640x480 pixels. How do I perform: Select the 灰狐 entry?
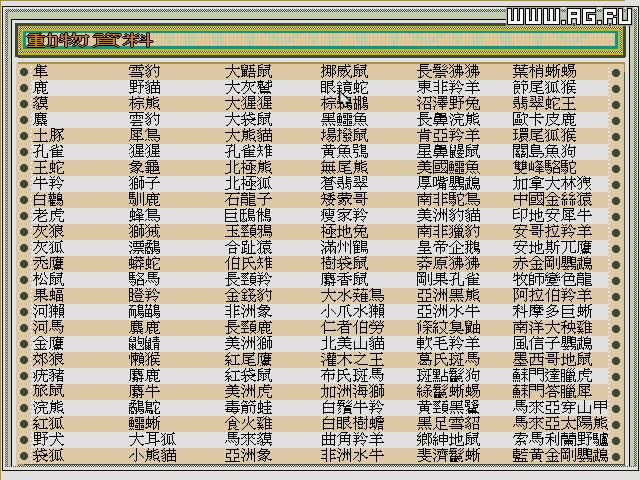[49, 247]
